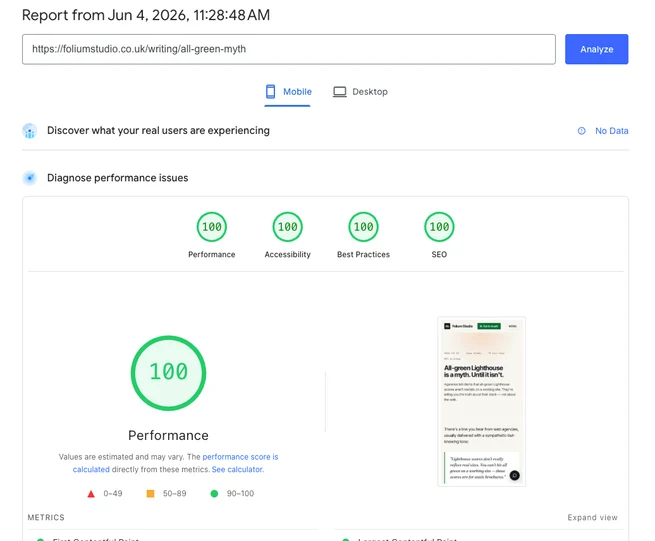Click the orange square 50–89 legend icon

point(150,494)
